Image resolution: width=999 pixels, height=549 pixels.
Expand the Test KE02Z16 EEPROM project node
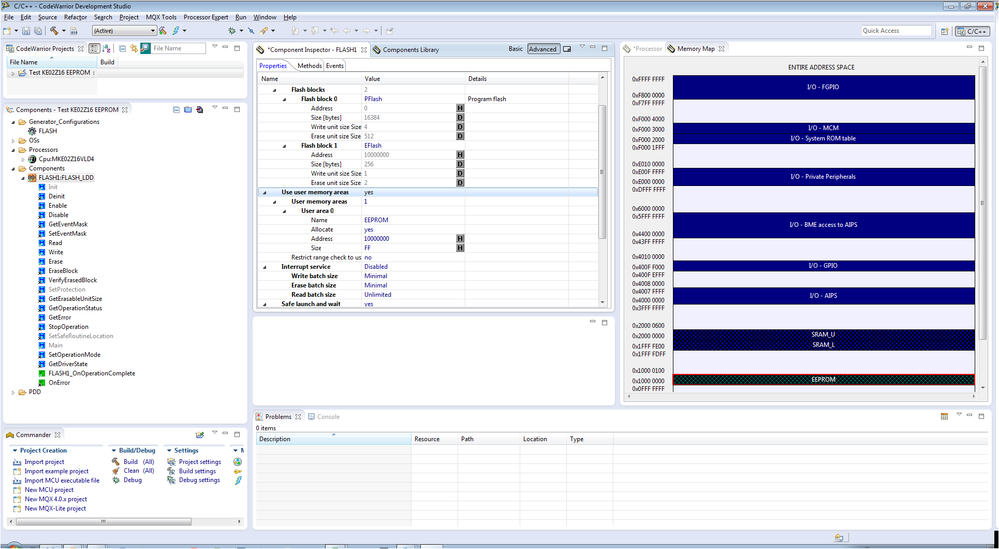click(x=13, y=73)
